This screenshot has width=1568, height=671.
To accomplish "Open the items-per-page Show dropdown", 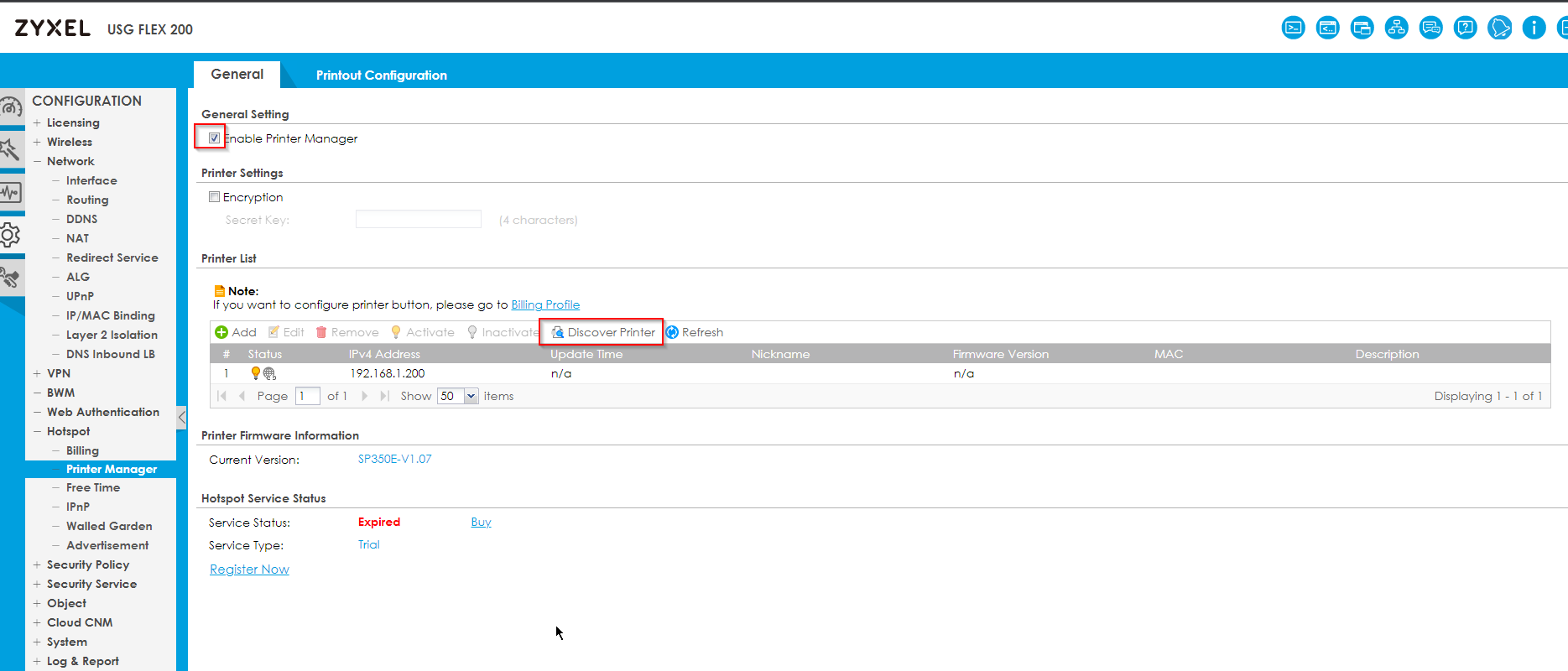I will [471, 396].
